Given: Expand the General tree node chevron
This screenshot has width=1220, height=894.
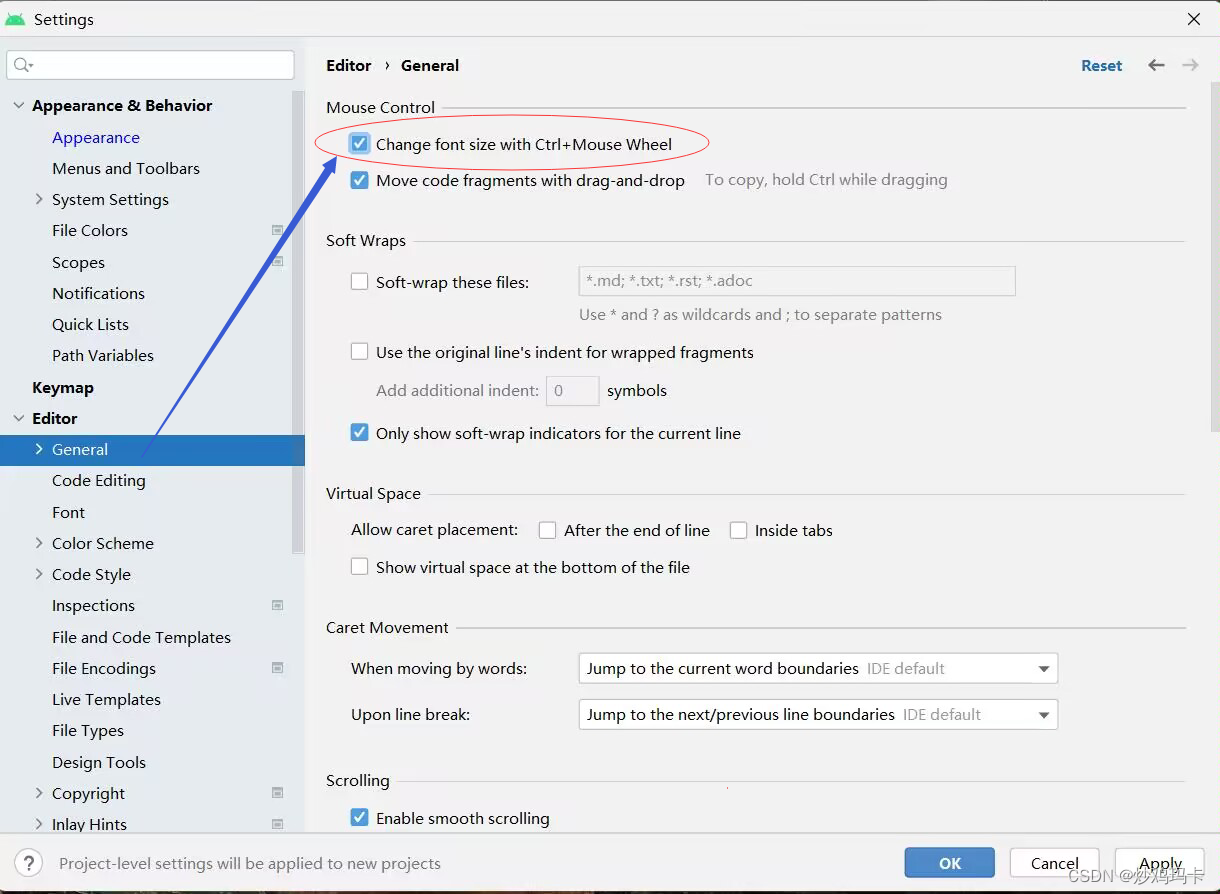Looking at the screenshot, I should click(x=39, y=449).
